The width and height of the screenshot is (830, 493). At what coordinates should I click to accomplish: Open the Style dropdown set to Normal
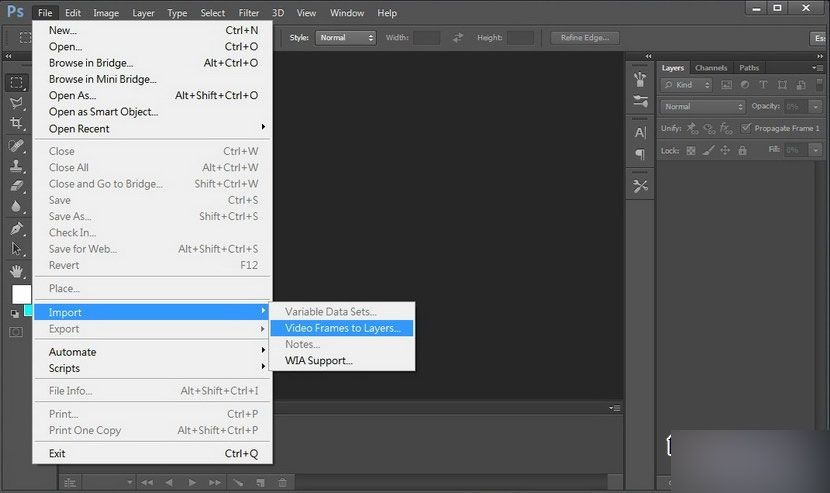coord(346,38)
